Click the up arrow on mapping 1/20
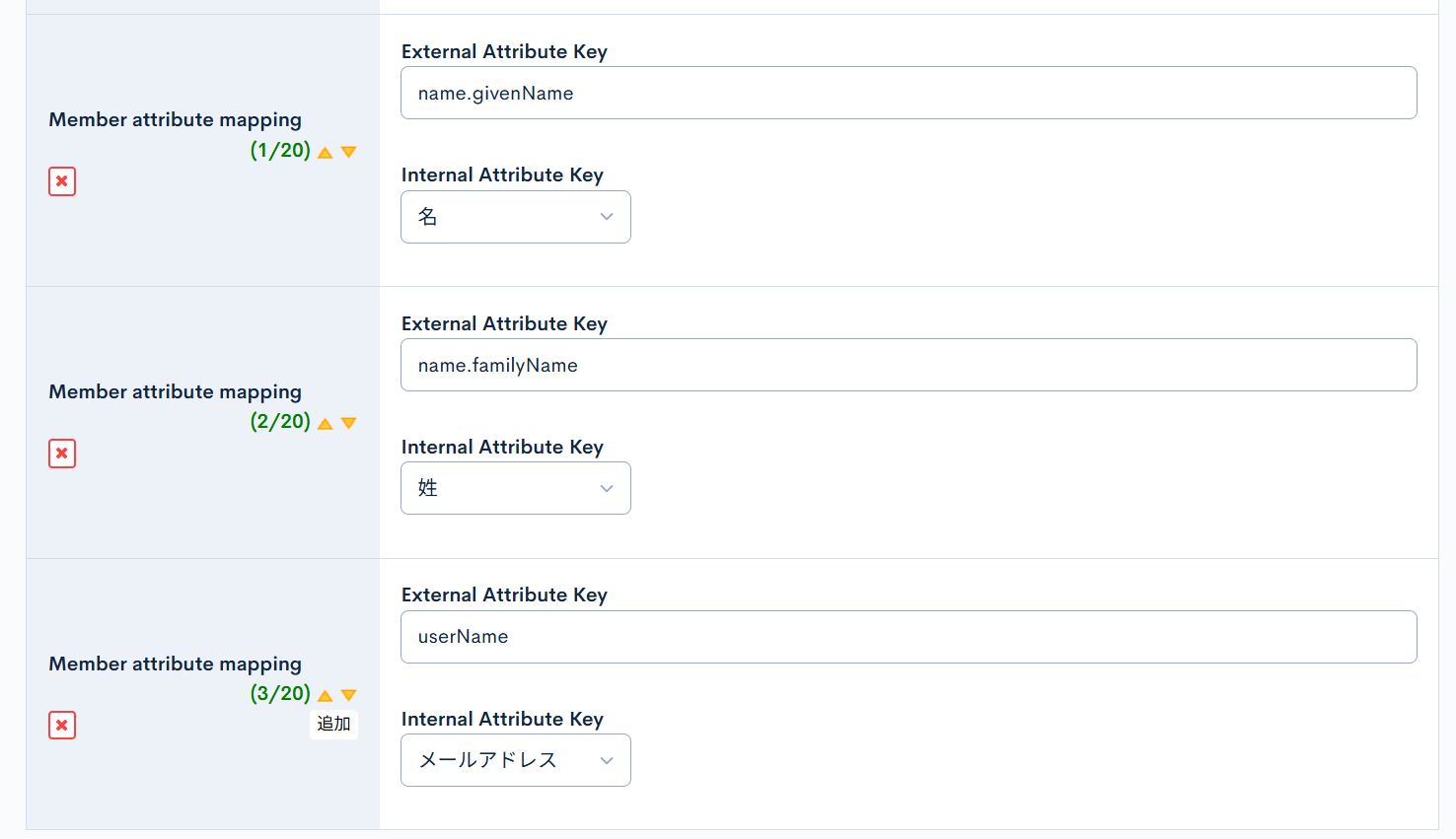1456x839 pixels. (325, 152)
